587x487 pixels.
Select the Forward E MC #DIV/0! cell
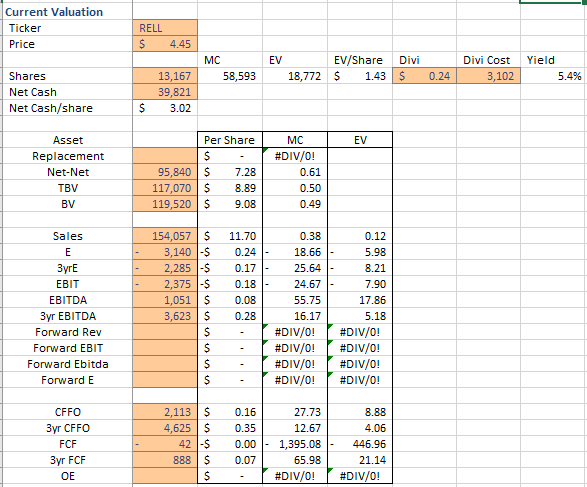[295, 380]
